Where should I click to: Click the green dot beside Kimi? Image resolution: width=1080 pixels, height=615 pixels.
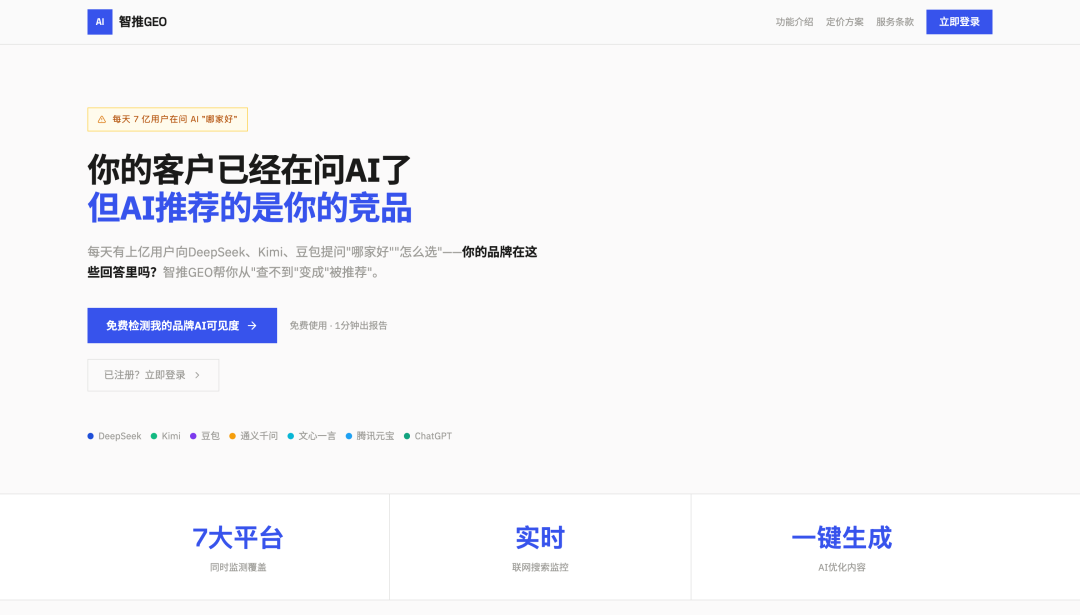pos(154,436)
